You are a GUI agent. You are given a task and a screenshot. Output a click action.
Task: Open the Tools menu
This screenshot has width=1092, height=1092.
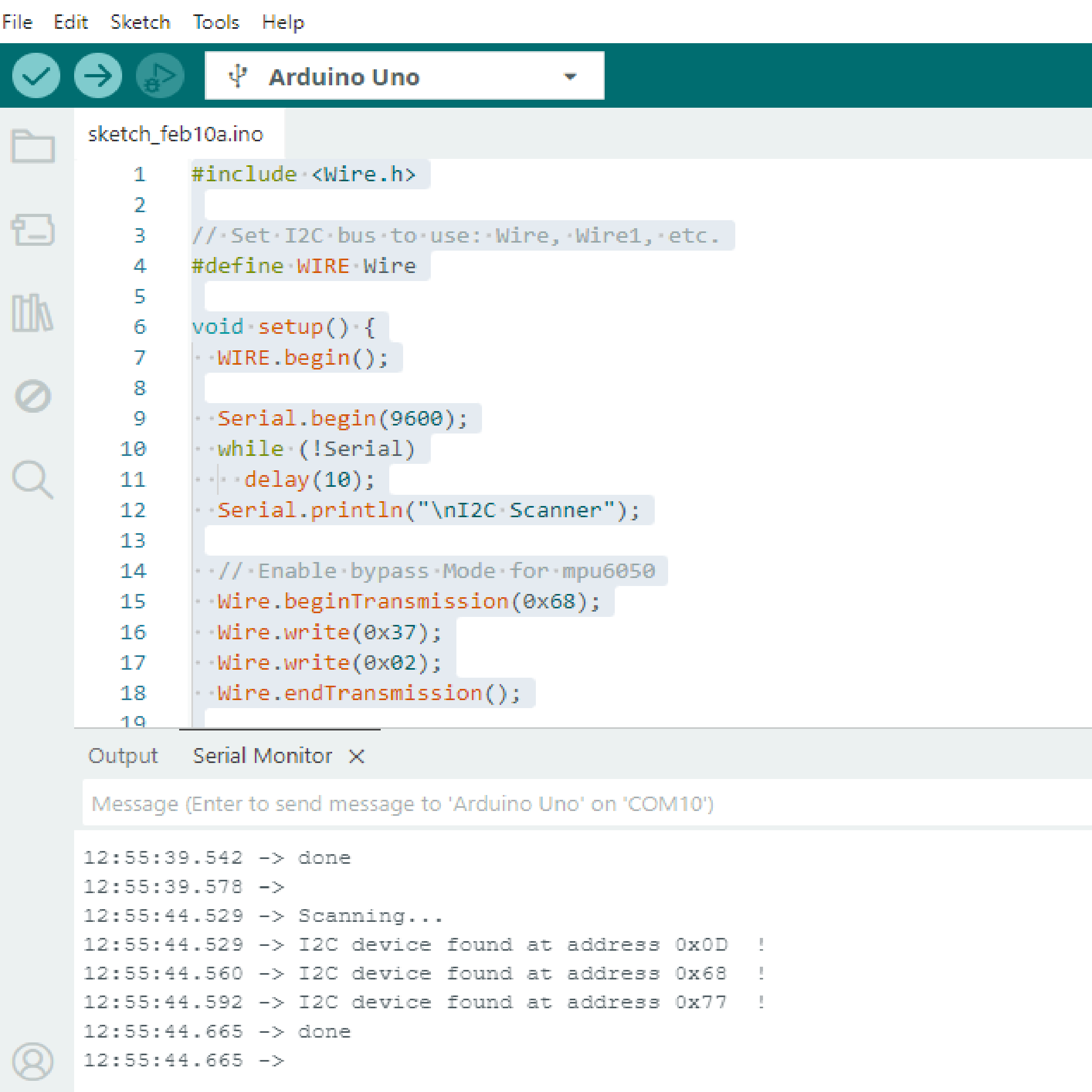216,22
